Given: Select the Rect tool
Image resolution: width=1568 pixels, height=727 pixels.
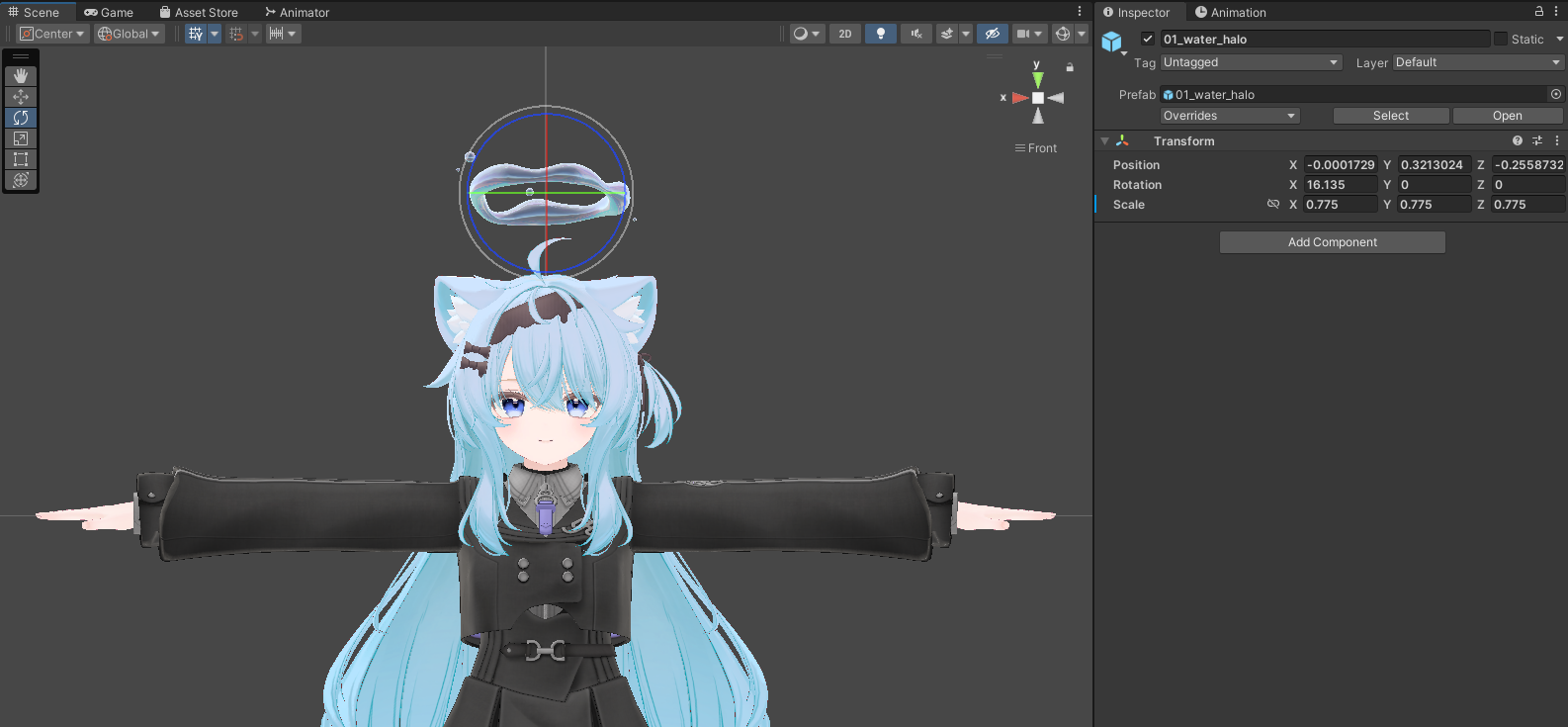Looking at the screenshot, I should (x=21, y=159).
